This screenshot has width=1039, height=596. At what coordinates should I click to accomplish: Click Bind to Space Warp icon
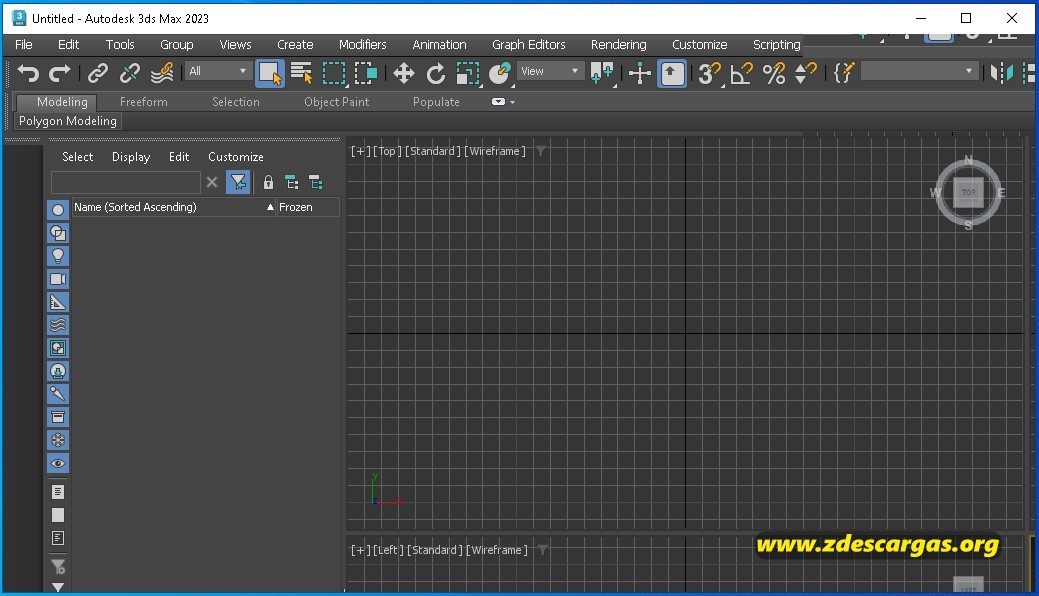pyautogui.click(x=162, y=72)
